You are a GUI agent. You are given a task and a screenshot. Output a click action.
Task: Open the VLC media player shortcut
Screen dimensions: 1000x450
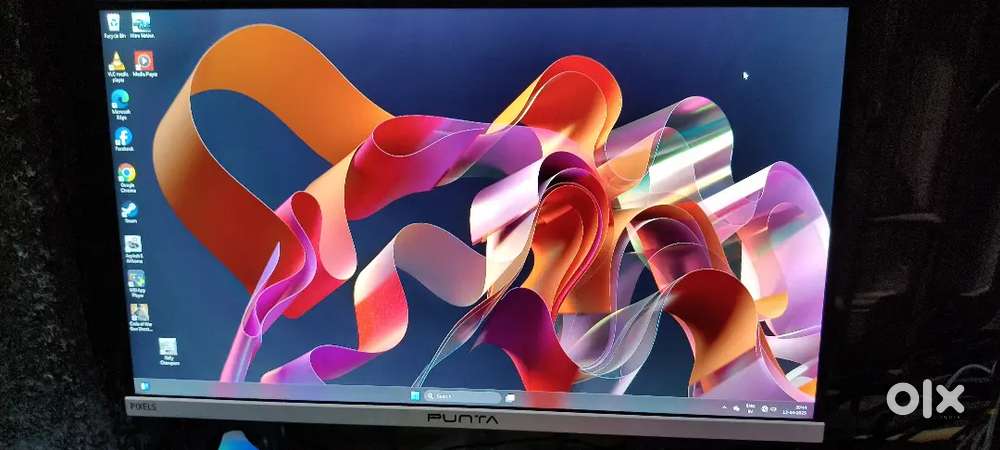116,62
